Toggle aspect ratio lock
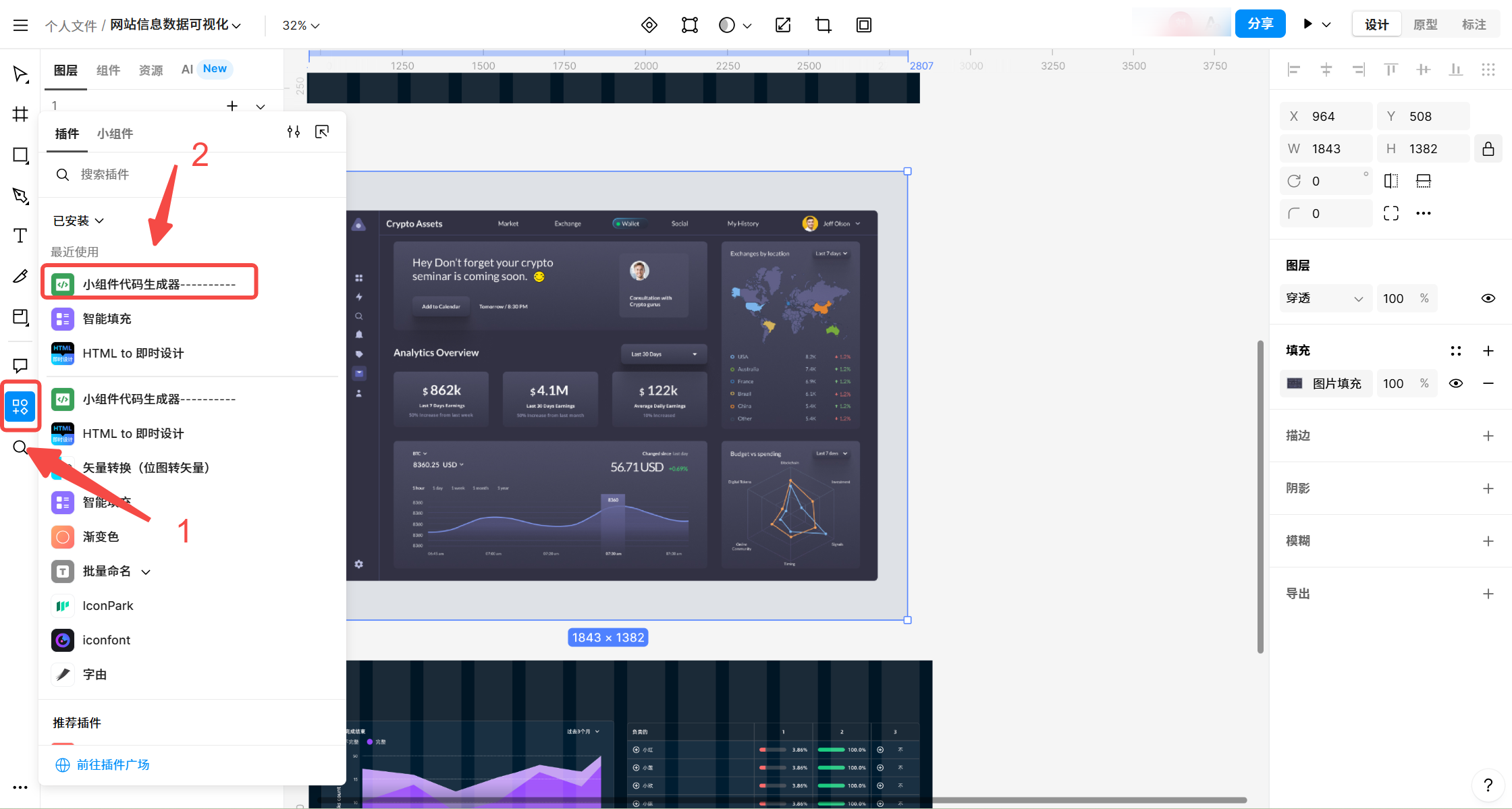This screenshot has height=809, width=1512. 1488,148
